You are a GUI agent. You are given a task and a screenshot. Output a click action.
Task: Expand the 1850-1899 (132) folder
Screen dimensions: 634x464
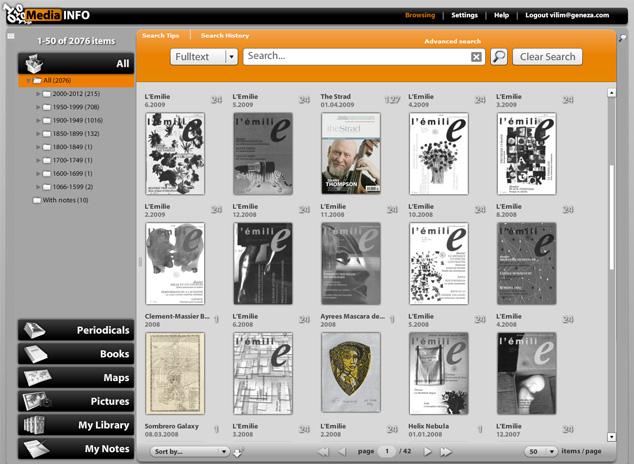point(38,134)
